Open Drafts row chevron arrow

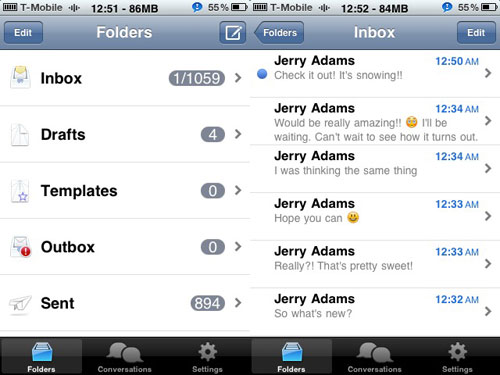[238, 134]
